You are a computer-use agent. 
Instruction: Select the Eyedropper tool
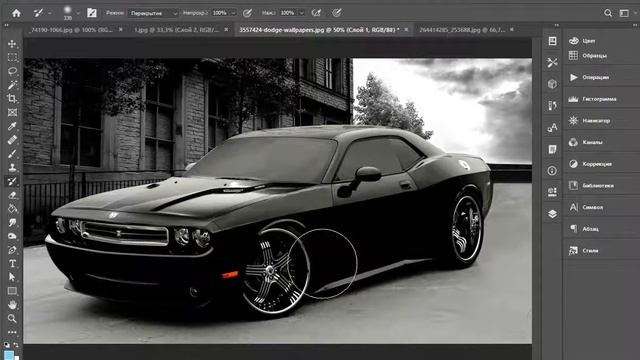[x=12, y=126]
